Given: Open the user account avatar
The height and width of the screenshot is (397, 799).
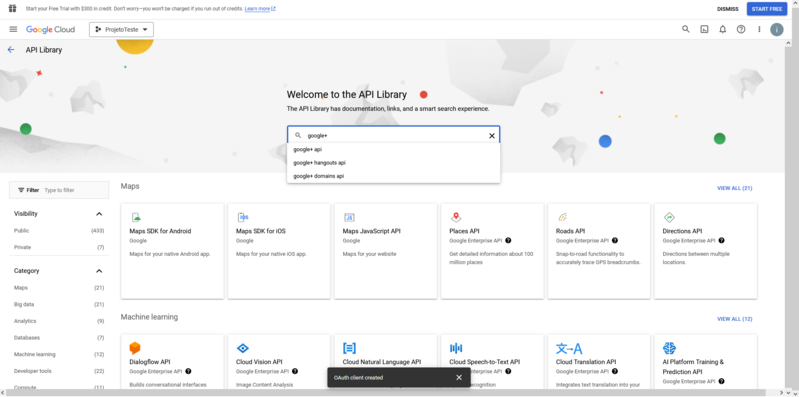Looking at the screenshot, I should click(x=777, y=30).
